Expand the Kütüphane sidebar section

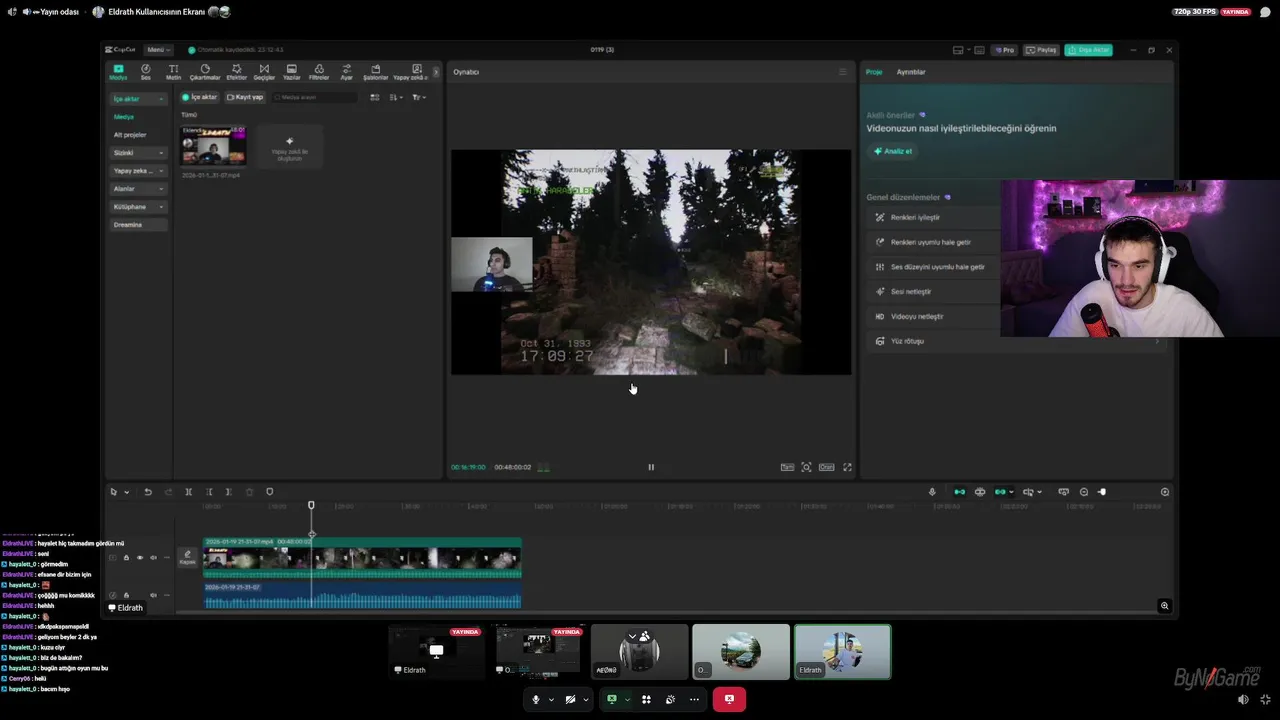click(x=138, y=207)
